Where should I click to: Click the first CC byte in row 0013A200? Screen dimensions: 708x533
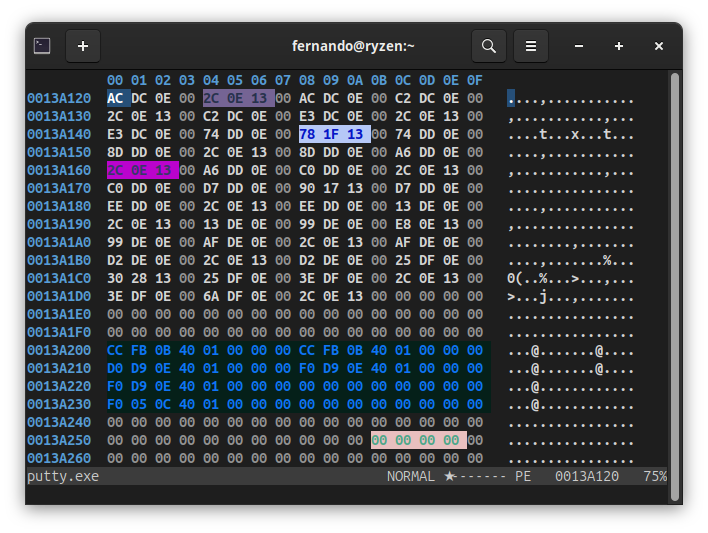coord(115,351)
